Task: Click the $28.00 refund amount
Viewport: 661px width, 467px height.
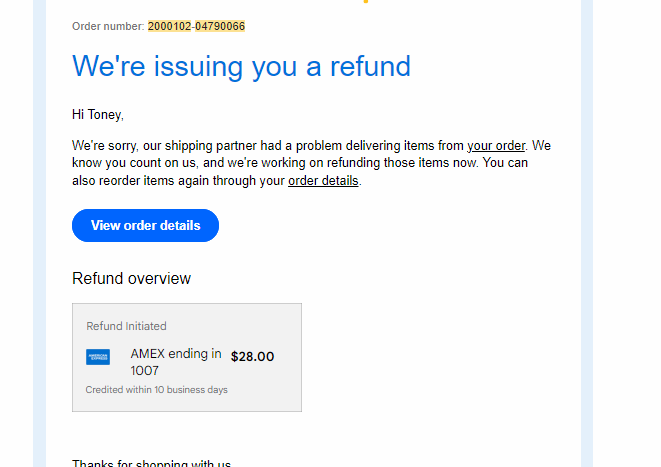Action: pyautogui.click(x=253, y=357)
